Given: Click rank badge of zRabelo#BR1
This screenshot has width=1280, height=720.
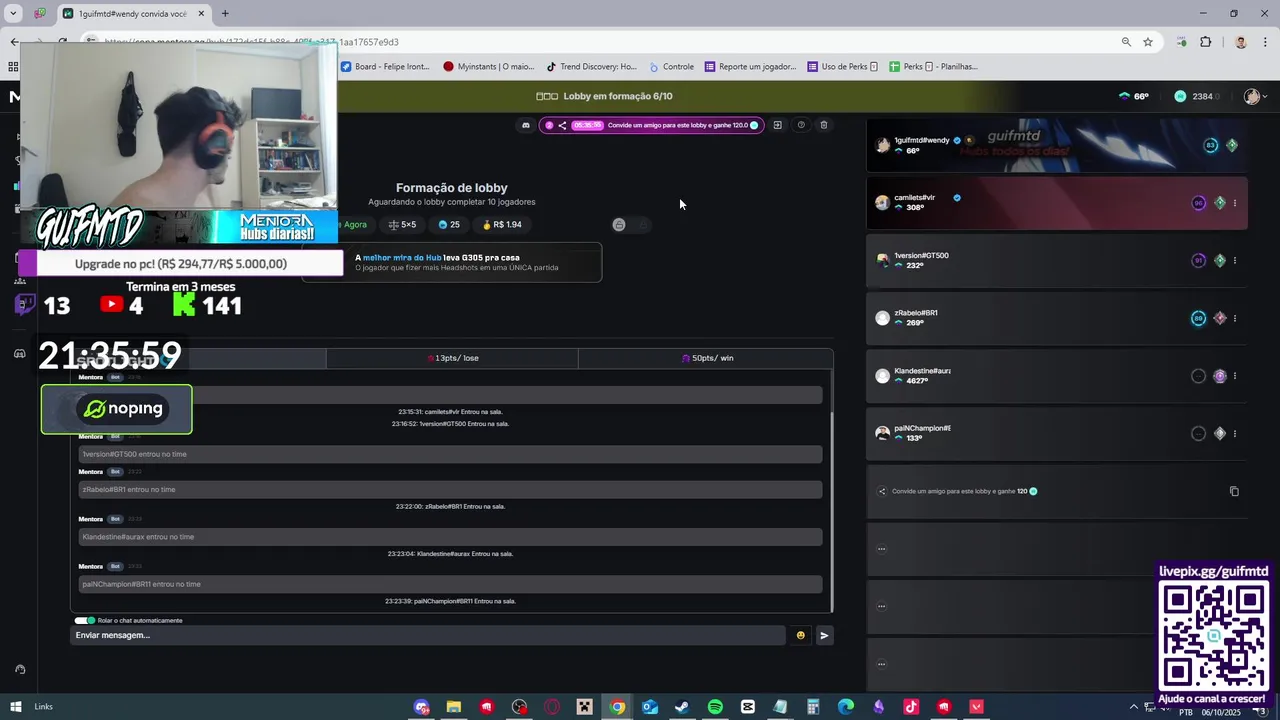Looking at the screenshot, I should point(1219,318).
